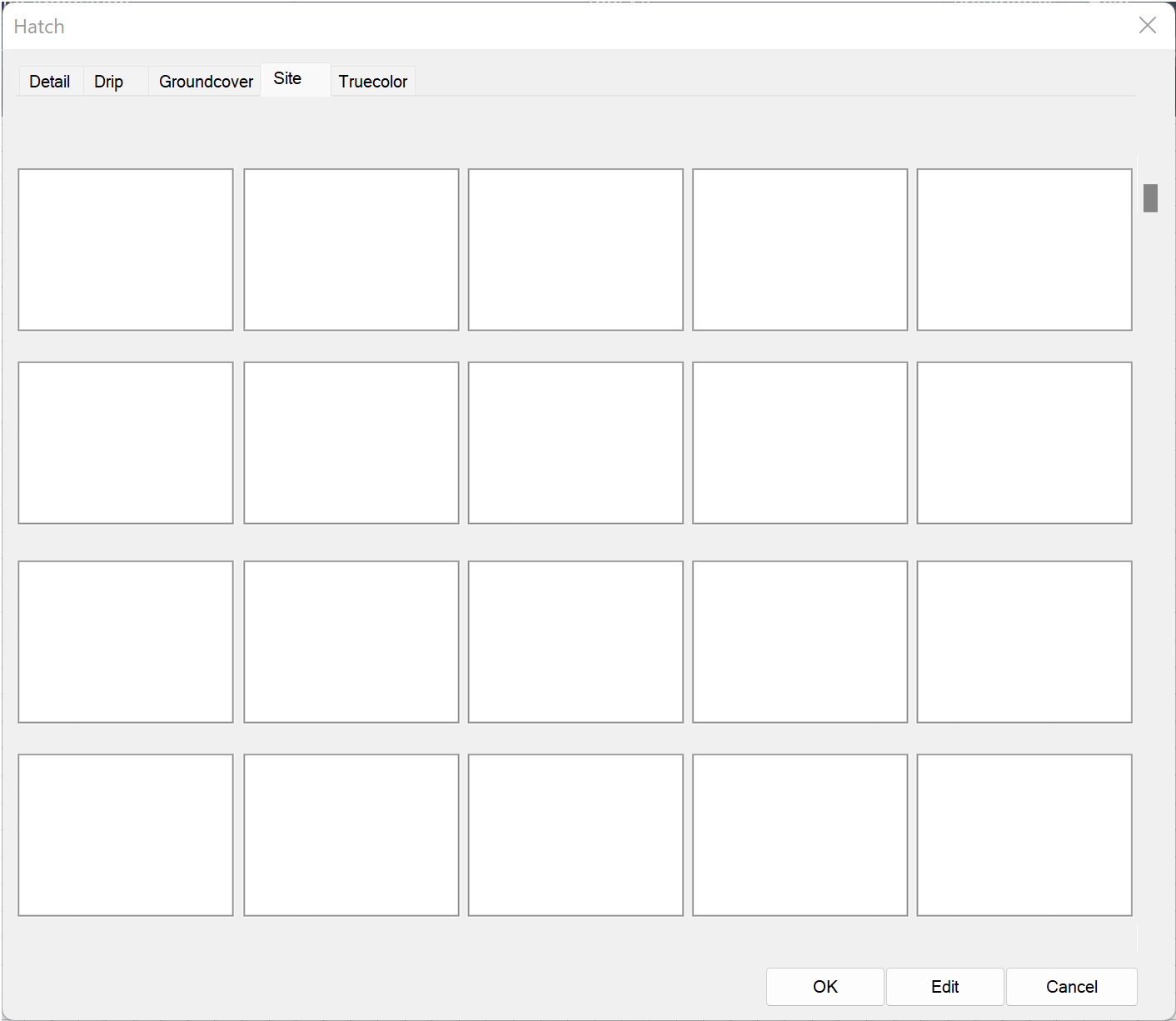
Task: Click the Site tab
Action: 296,79
